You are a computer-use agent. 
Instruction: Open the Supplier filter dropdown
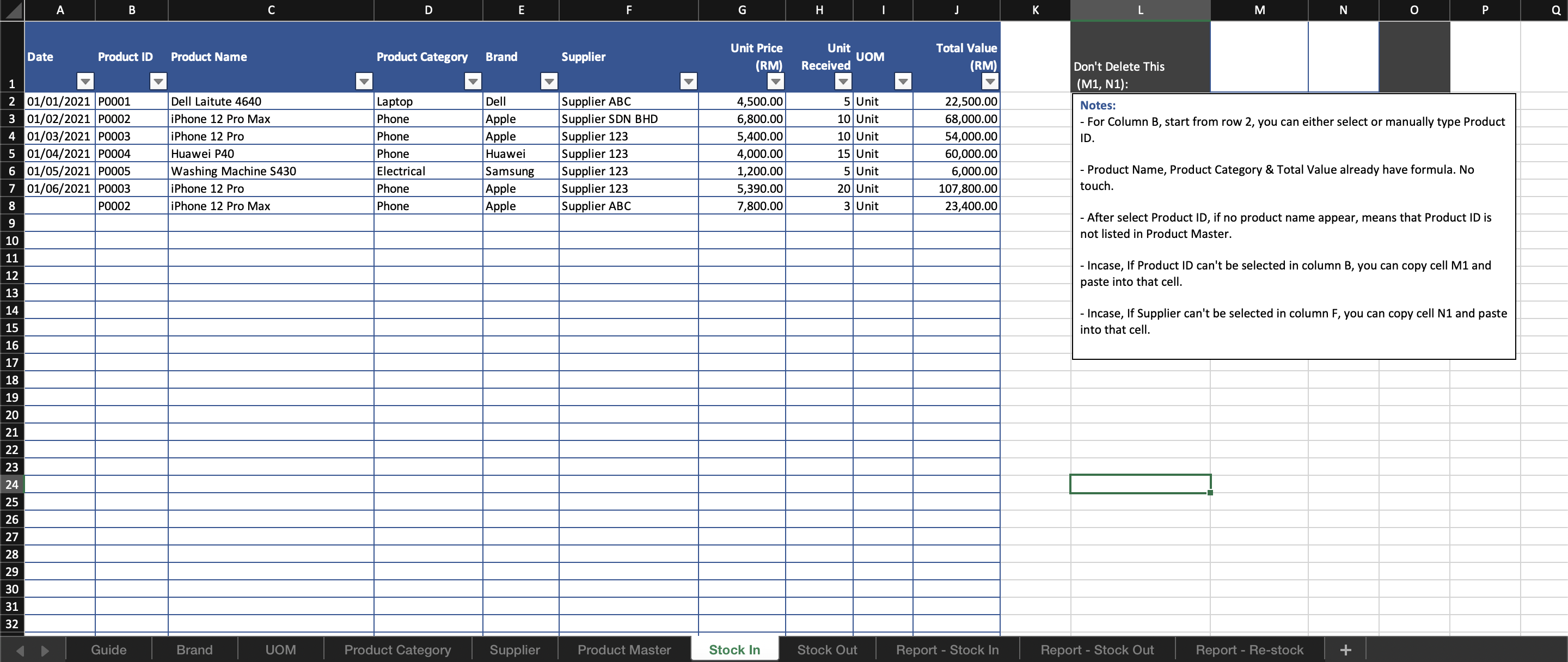pos(688,81)
